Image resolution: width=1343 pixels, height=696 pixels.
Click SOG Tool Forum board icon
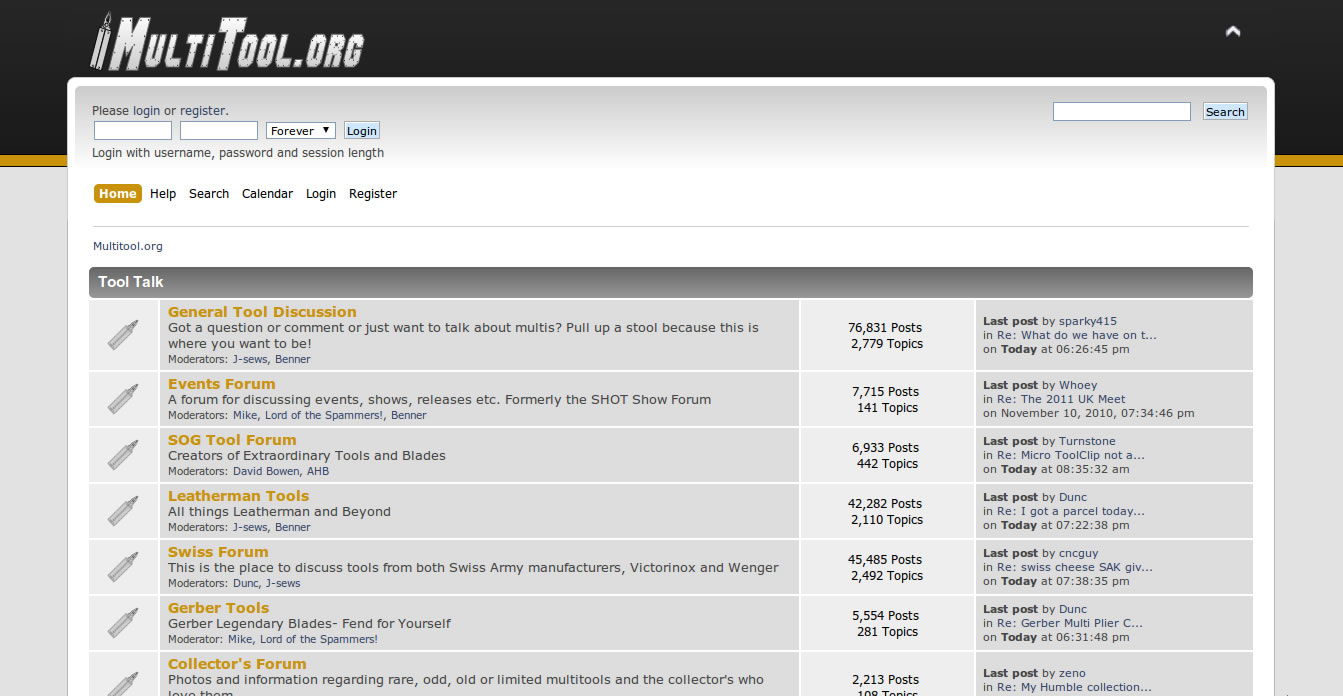(x=123, y=455)
